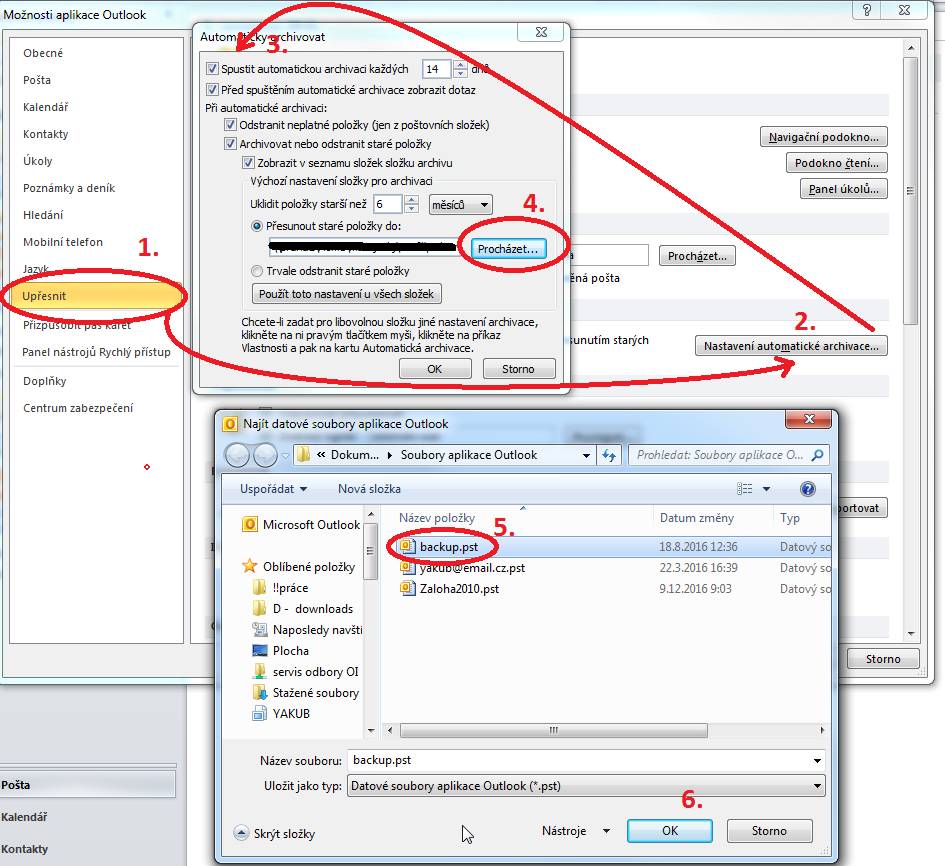Select Upřesnit in options sidebar
The image size is (945, 866).
pyautogui.click(x=96, y=296)
